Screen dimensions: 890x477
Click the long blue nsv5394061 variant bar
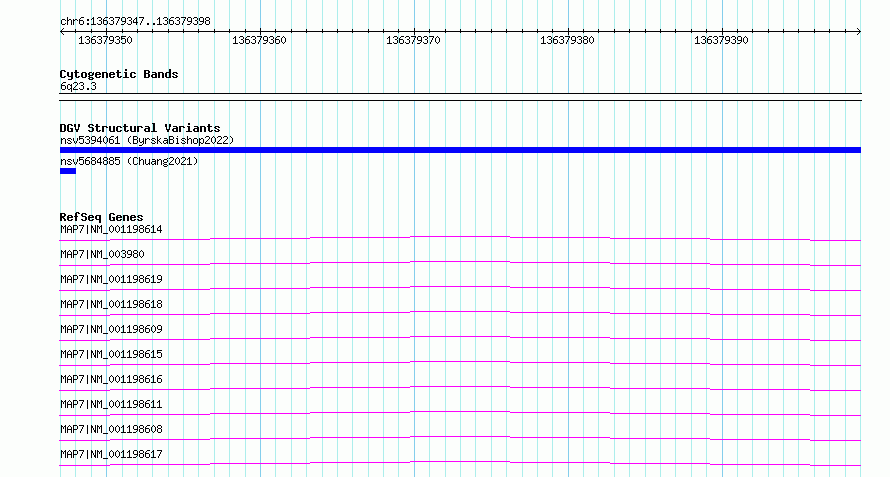460,150
